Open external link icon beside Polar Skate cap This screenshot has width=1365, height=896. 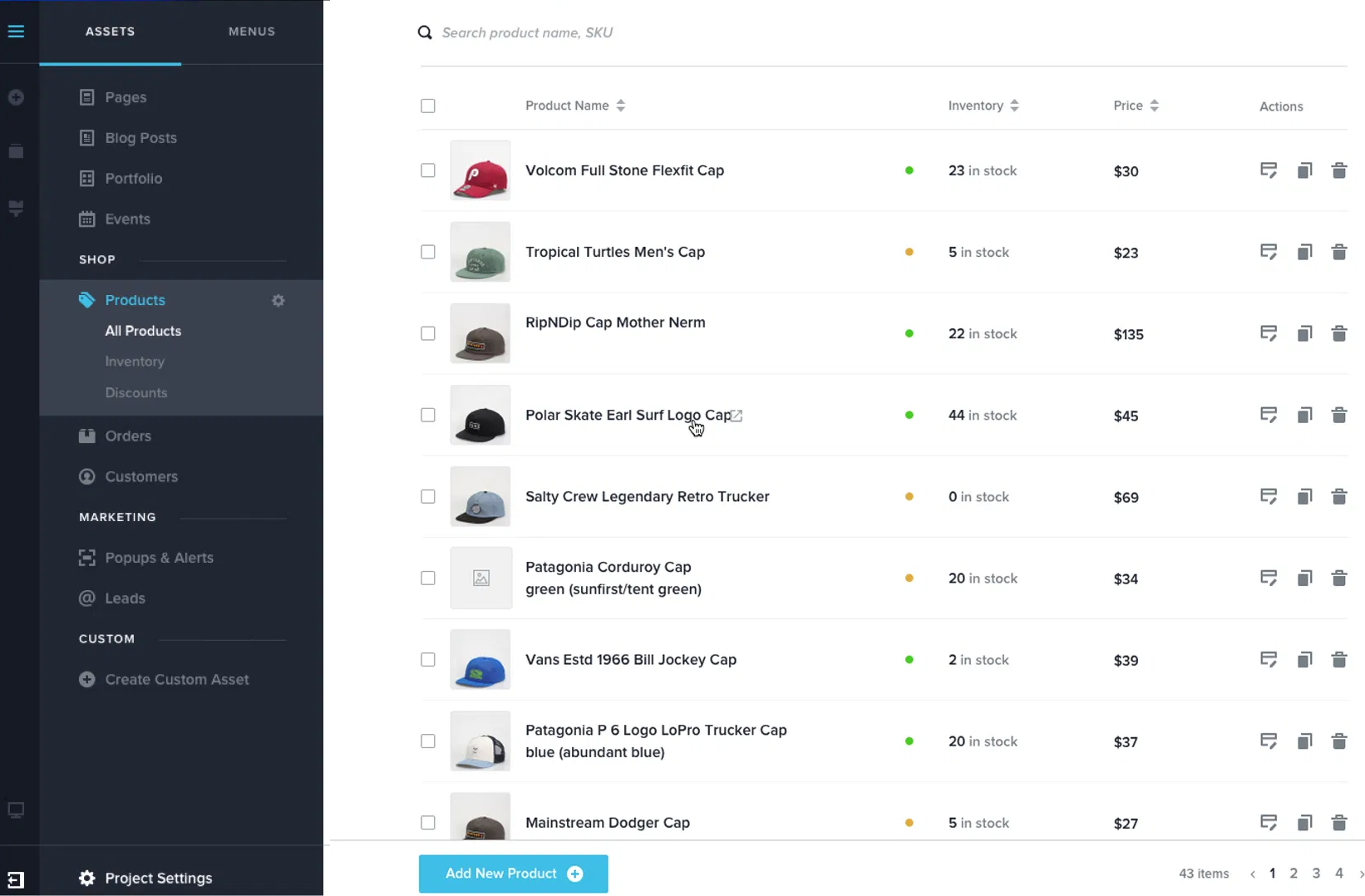click(x=737, y=416)
